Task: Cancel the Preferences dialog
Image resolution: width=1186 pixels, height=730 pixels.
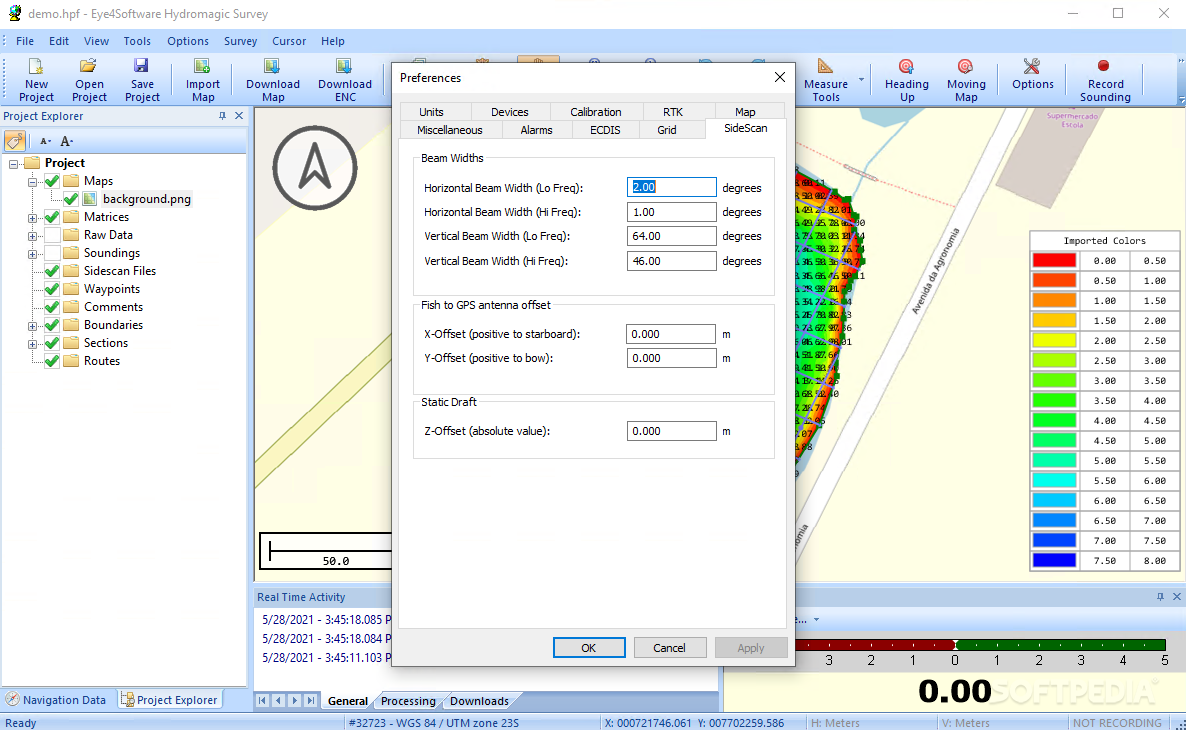Action: point(669,648)
